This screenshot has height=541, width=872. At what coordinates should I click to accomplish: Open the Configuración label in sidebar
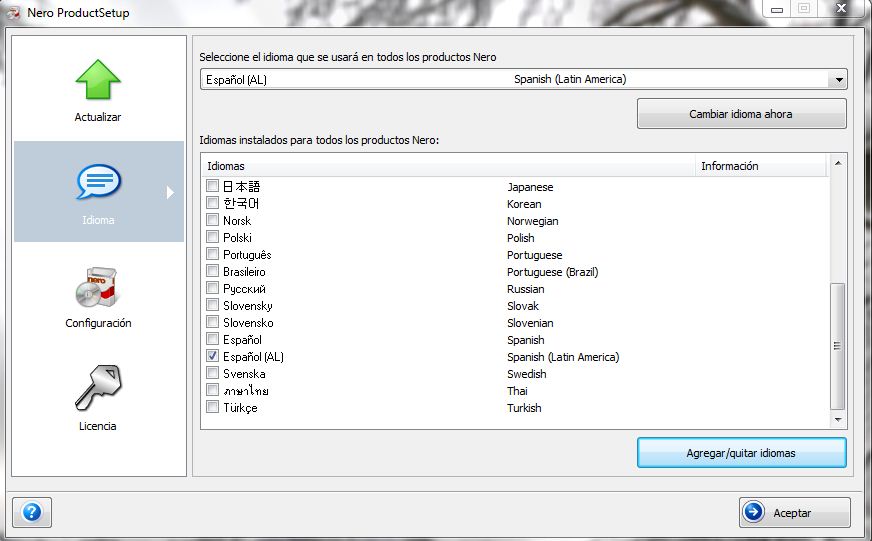tap(98, 323)
